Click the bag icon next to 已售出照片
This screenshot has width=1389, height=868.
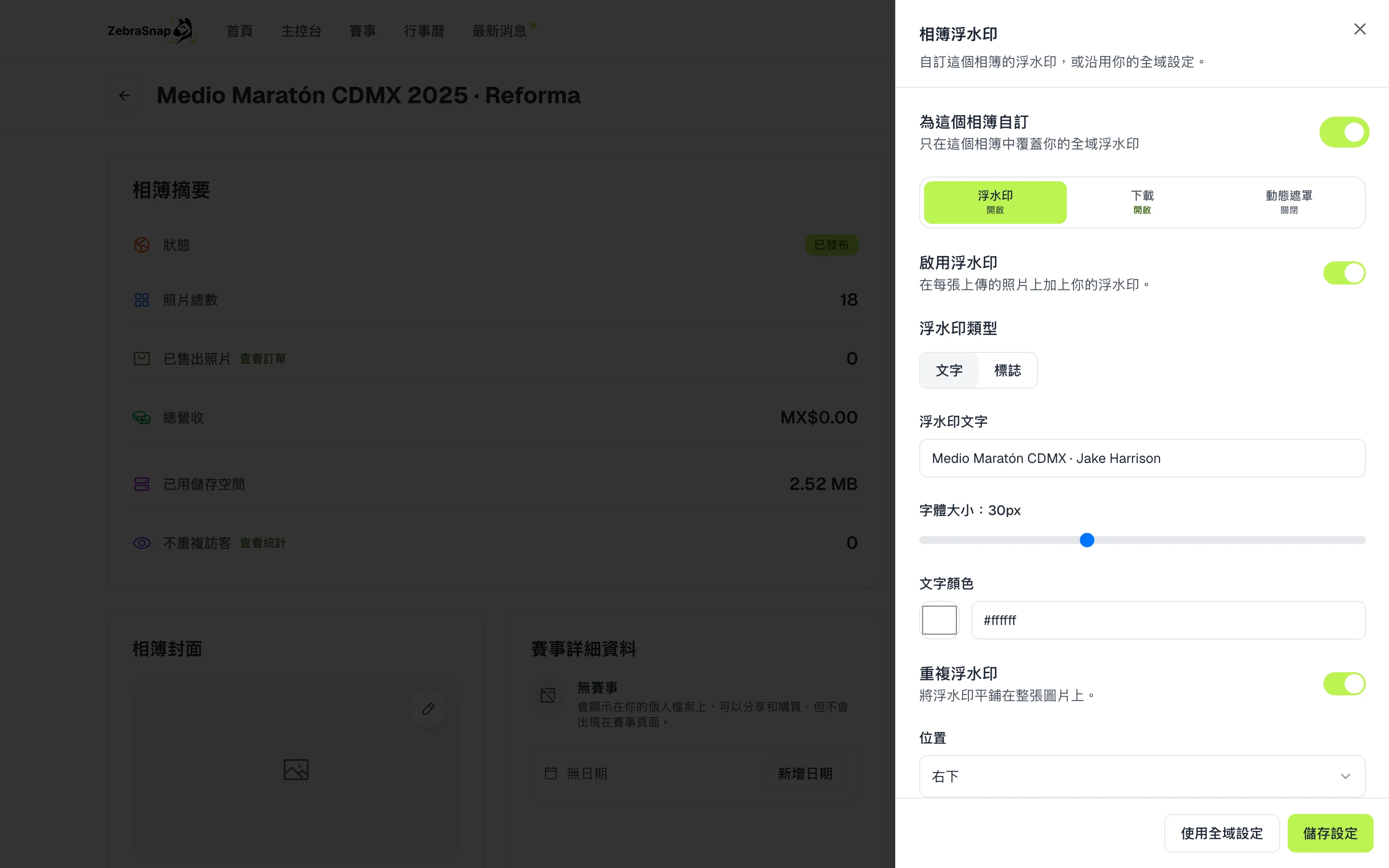[x=142, y=359]
